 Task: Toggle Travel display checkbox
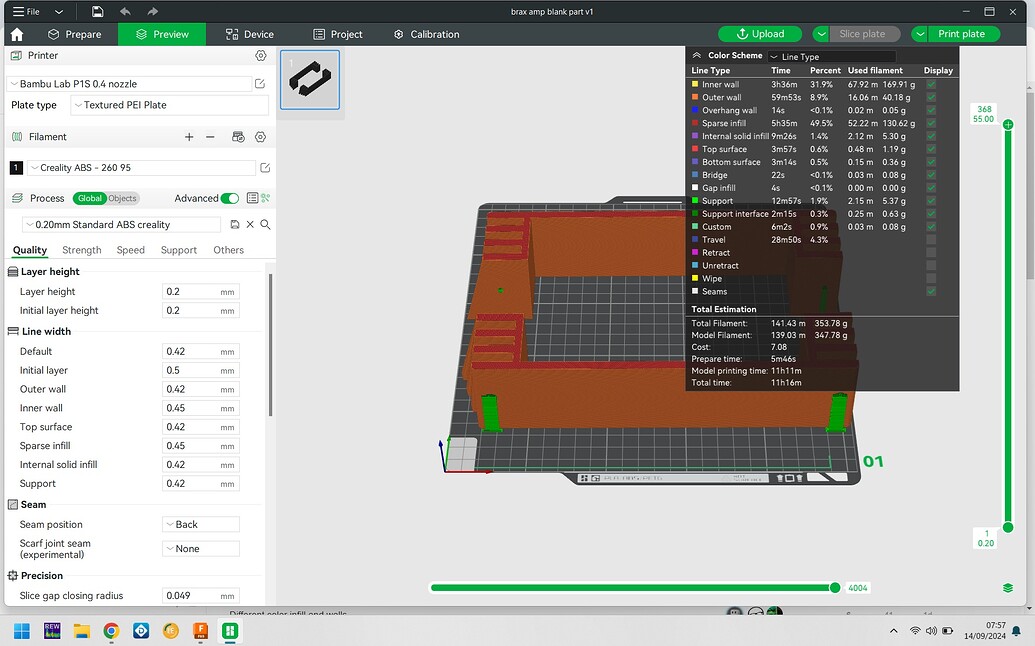[931, 240]
